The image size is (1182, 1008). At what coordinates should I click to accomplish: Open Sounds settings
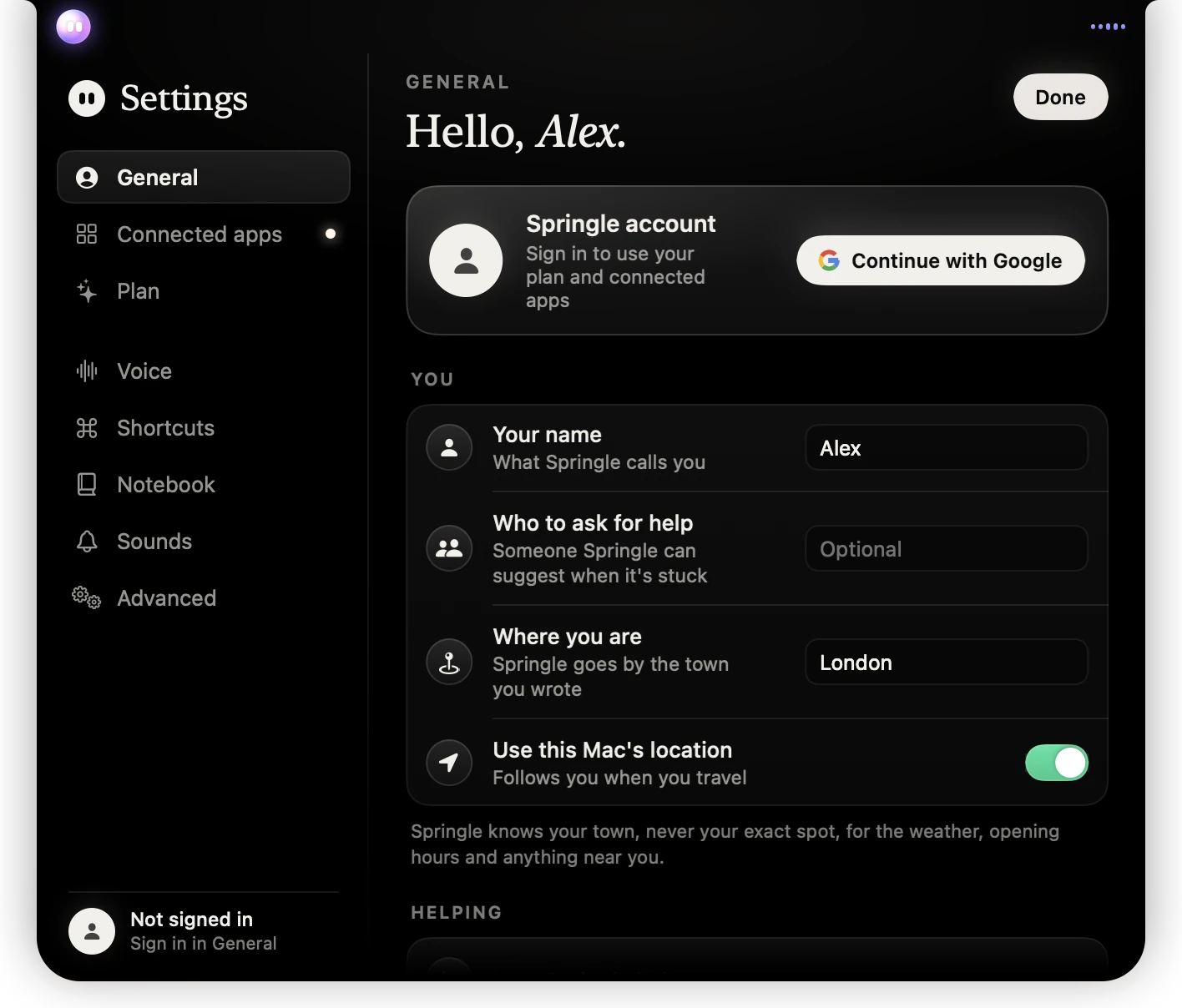204,542
